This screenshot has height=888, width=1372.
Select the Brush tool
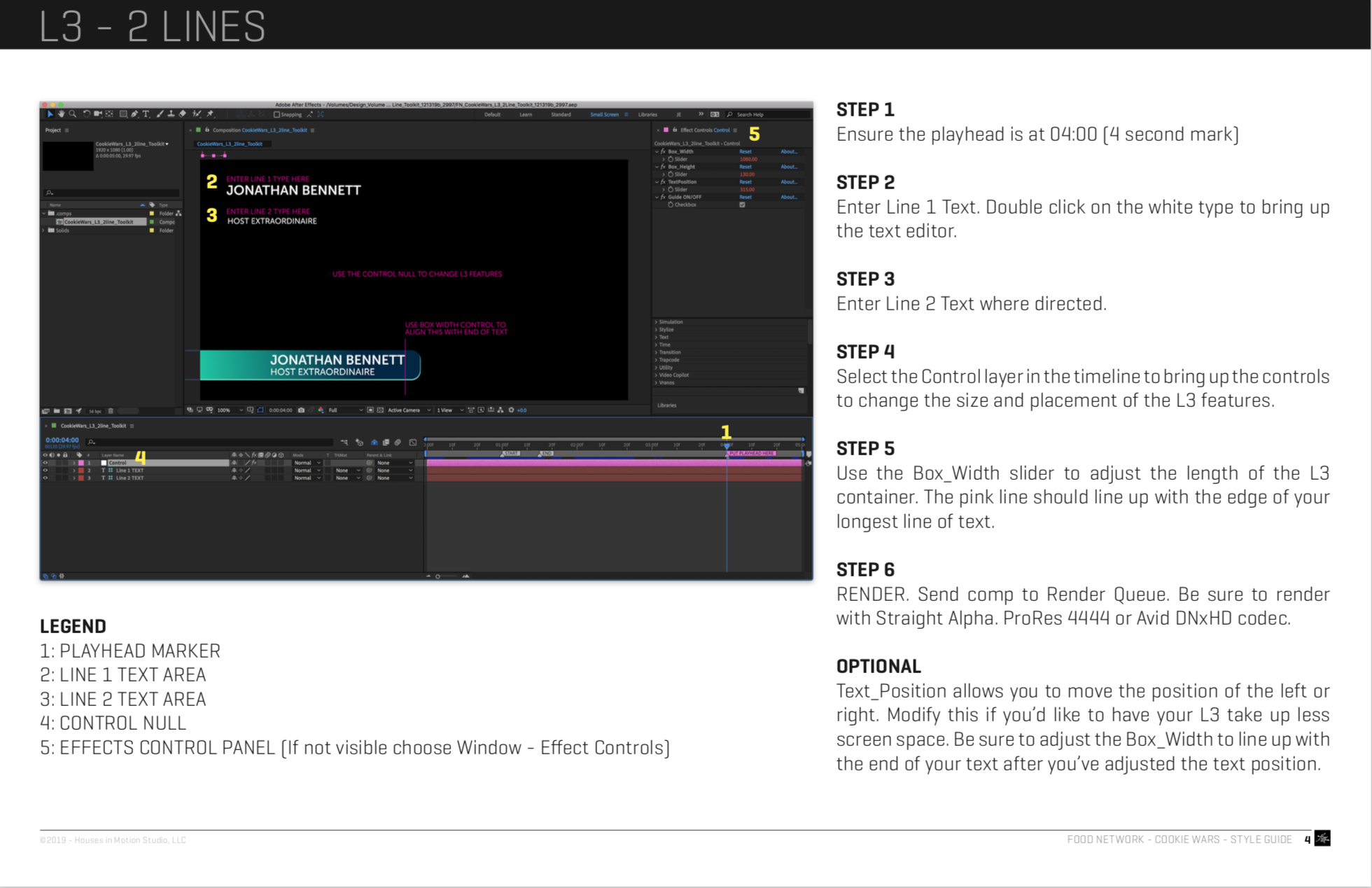(160, 114)
